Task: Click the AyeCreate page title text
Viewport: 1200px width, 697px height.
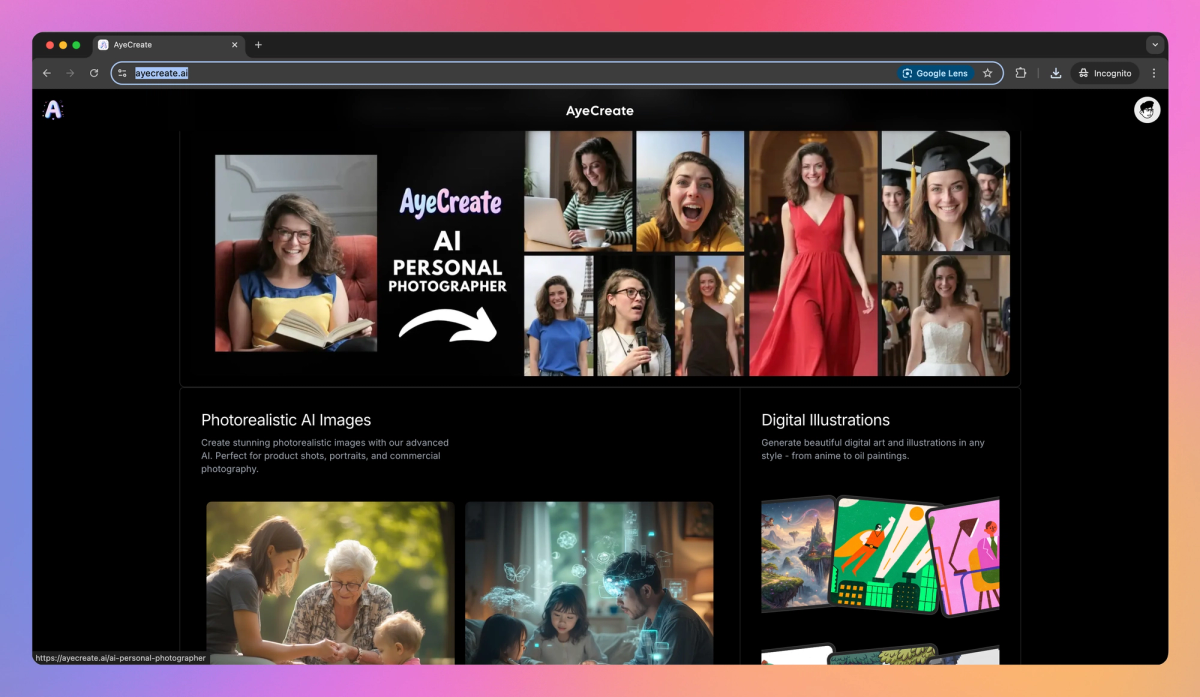Action: pos(600,111)
